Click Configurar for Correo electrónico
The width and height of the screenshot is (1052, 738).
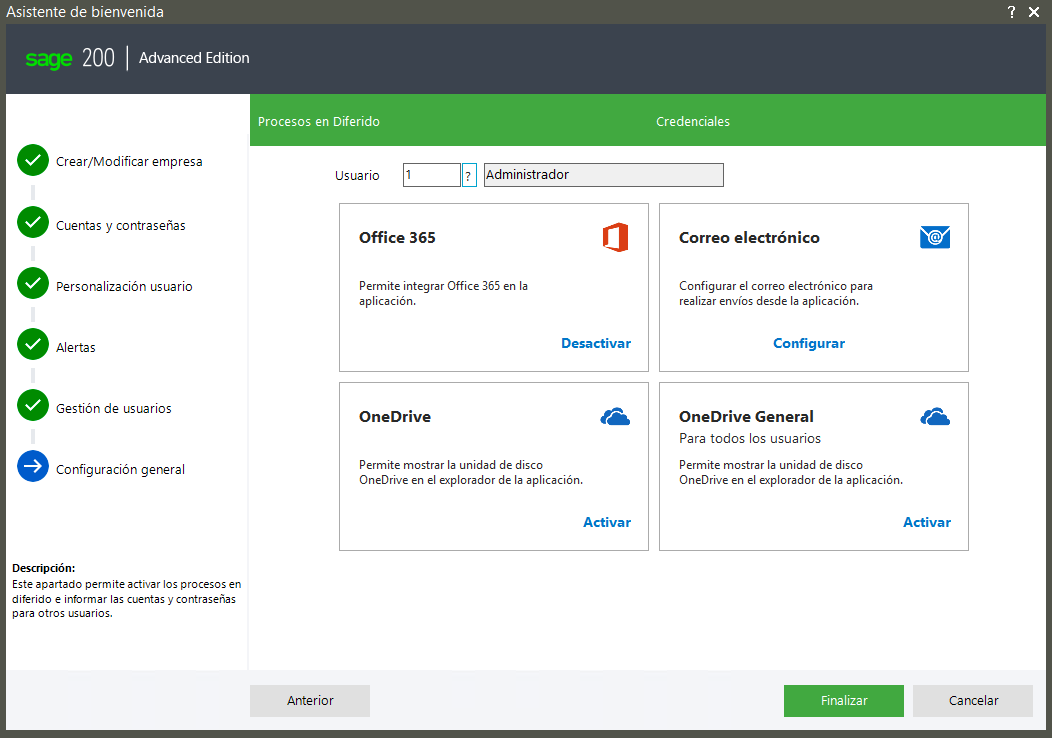(x=808, y=344)
